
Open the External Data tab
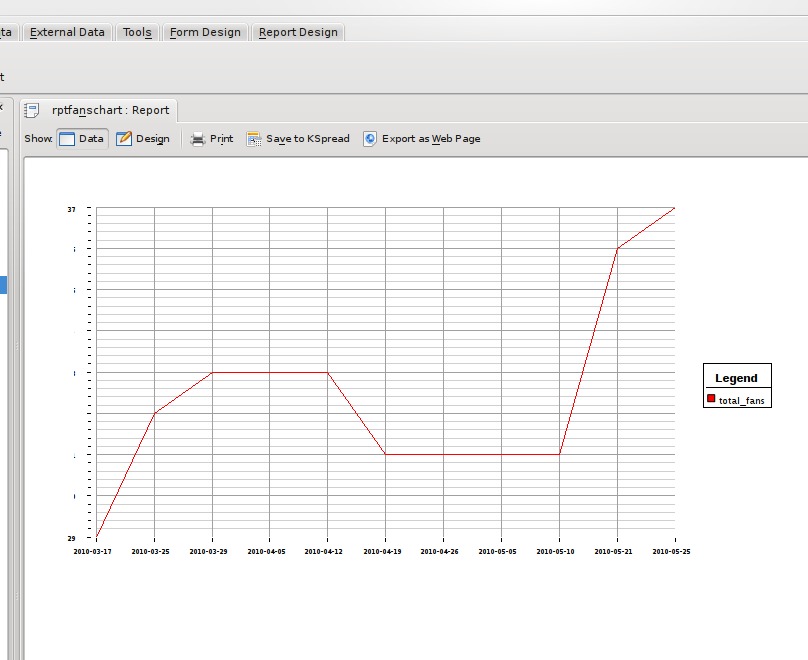click(x=67, y=32)
